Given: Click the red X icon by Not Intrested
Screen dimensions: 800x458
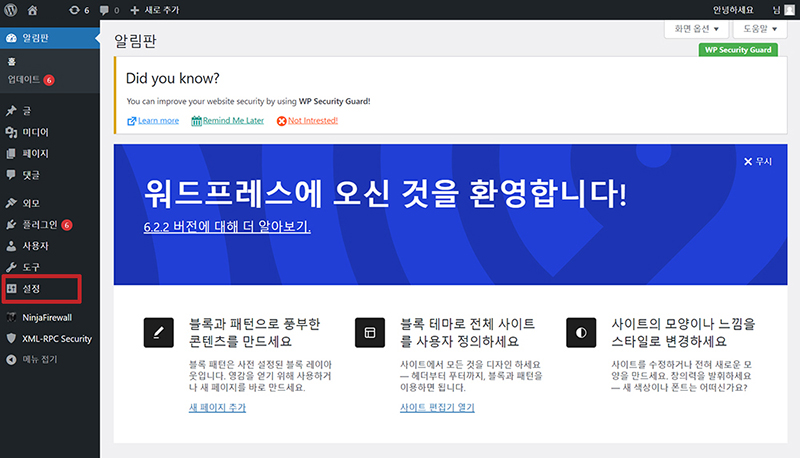Looking at the screenshot, I should (x=282, y=121).
